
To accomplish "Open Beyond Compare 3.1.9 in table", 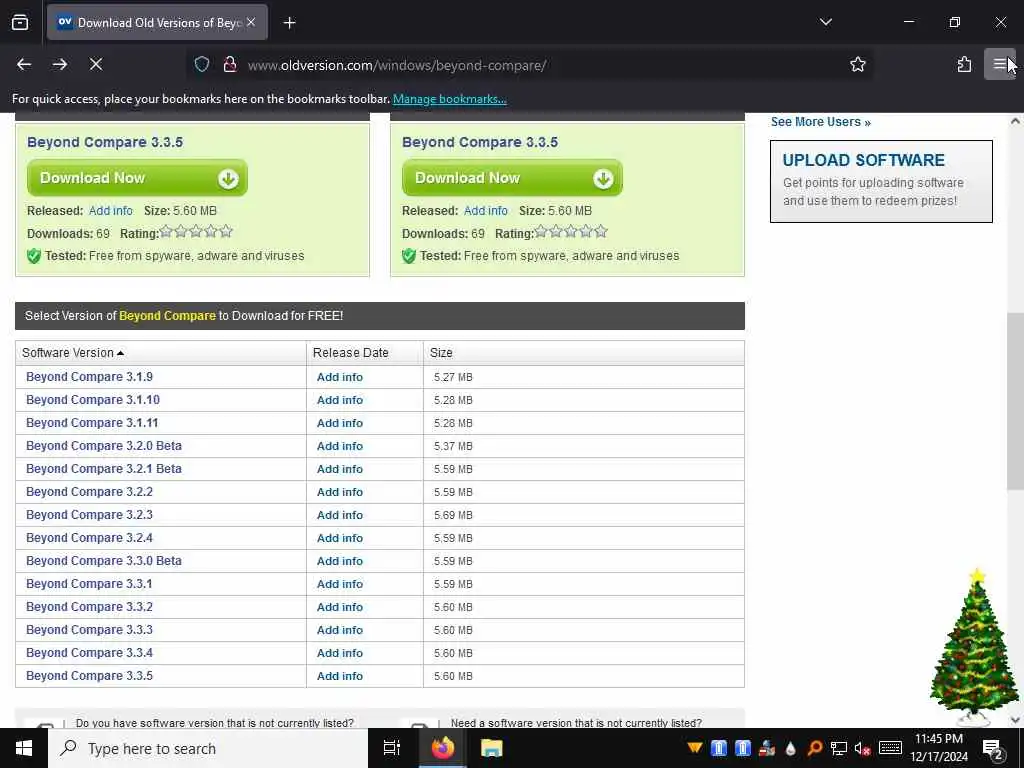I will point(89,377).
